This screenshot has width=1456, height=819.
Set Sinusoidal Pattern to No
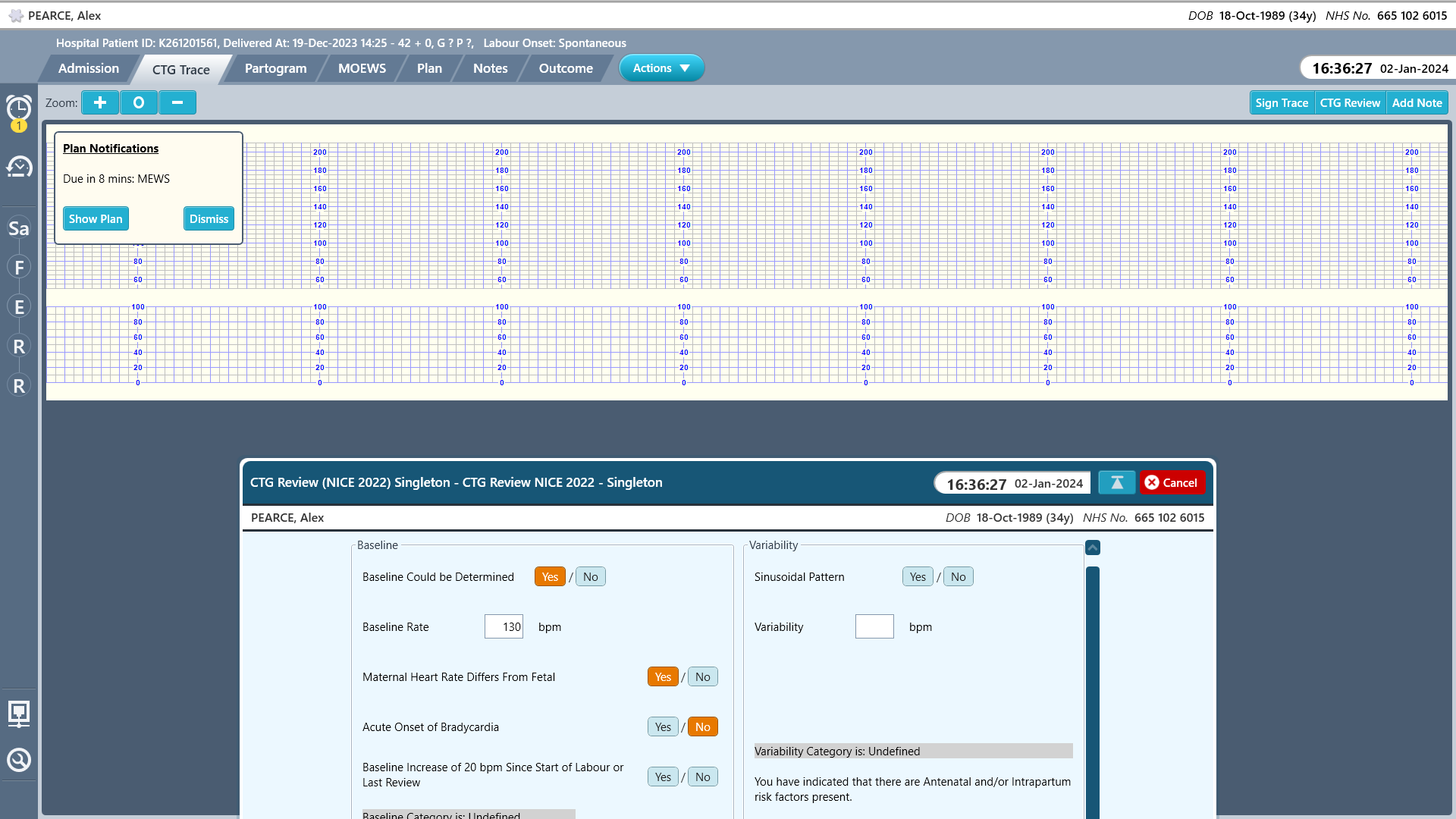tap(958, 577)
